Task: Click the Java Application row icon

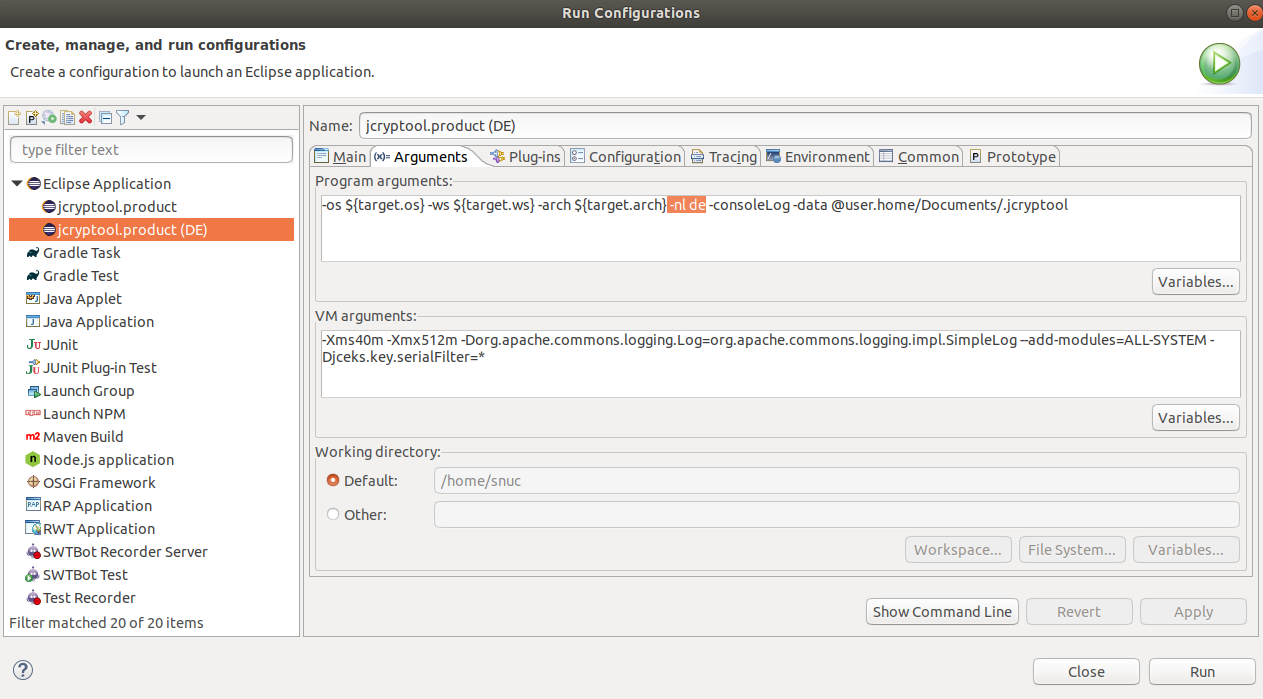Action: [33, 322]
